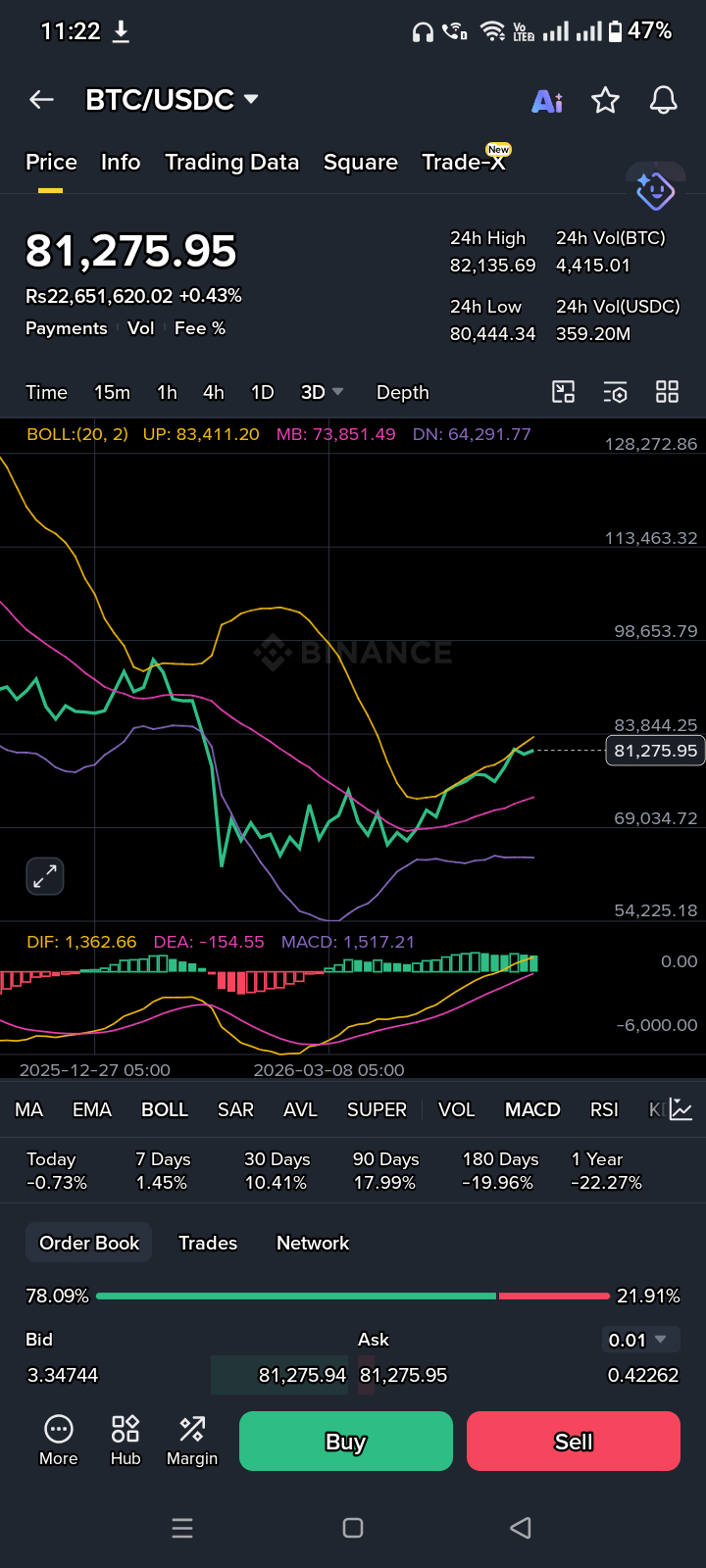
Task: Tap the bid/ask ratio bar
Action: coord(353,1296)
